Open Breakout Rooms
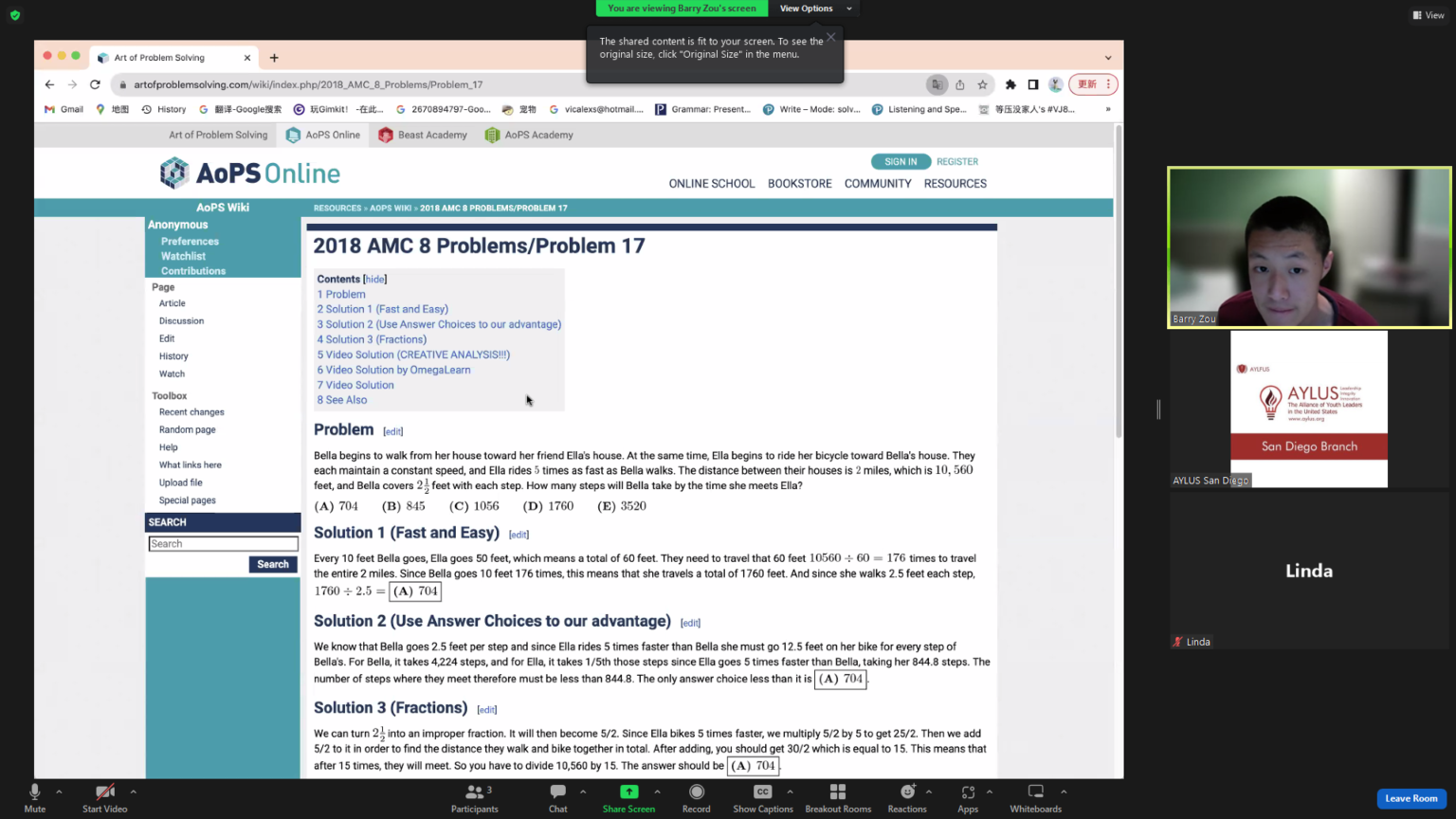The width and height of the screenshot is (1456, 819). pos(838,798)
